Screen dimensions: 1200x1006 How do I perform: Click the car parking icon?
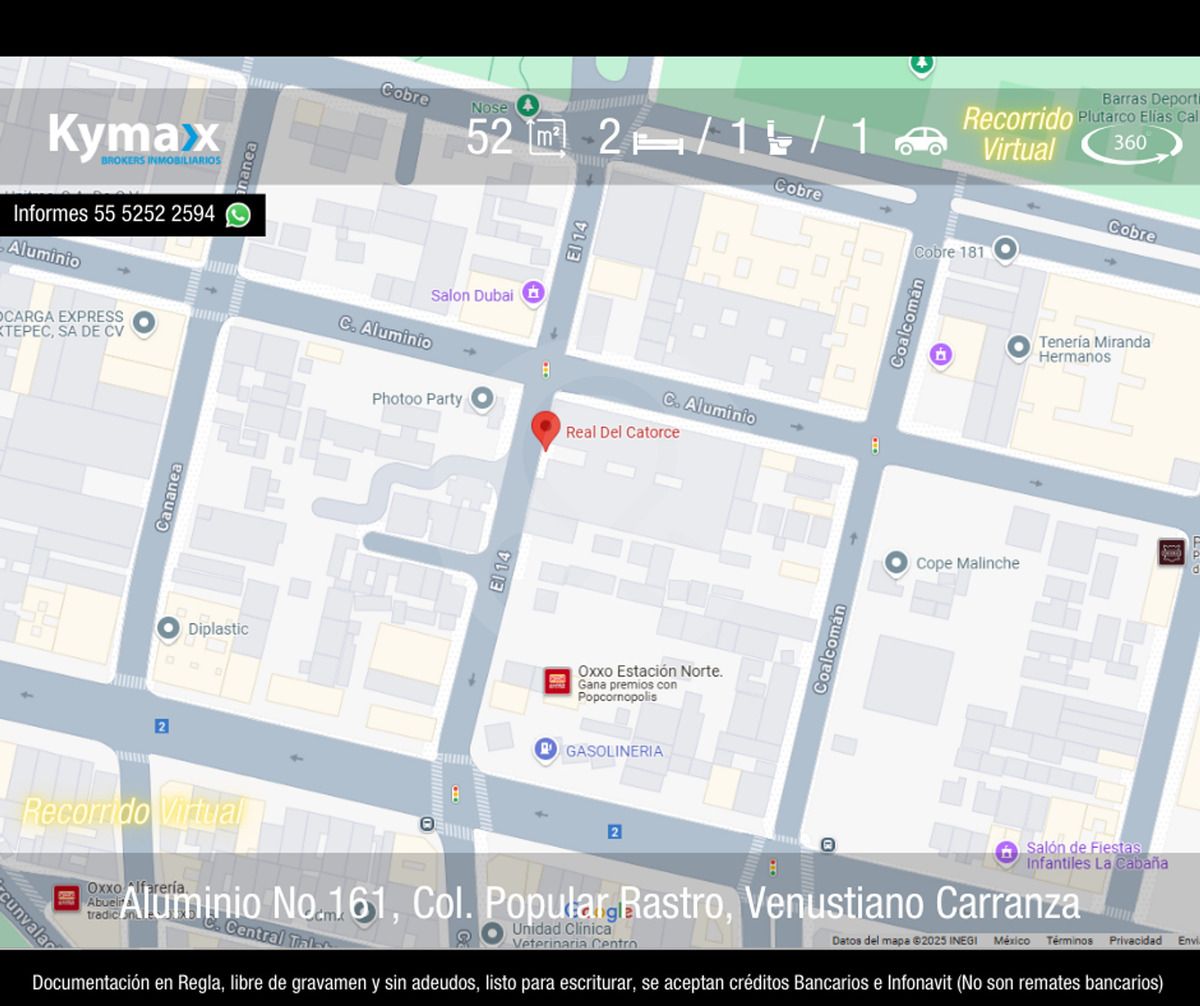pyautogui.click(x=921, y=141)
